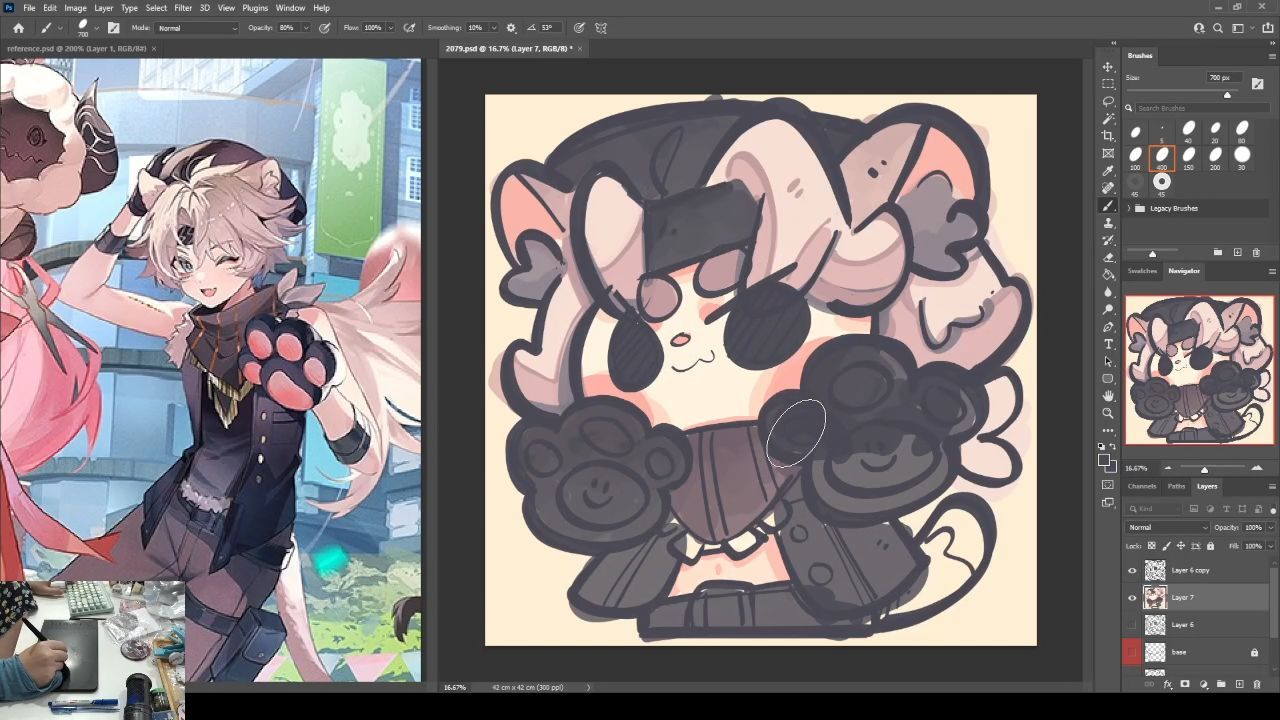Enable symmetry paint butterfly icon
Image resolution: width=1280 pixels, height=720 pixels.
click(x=601, y=28)
